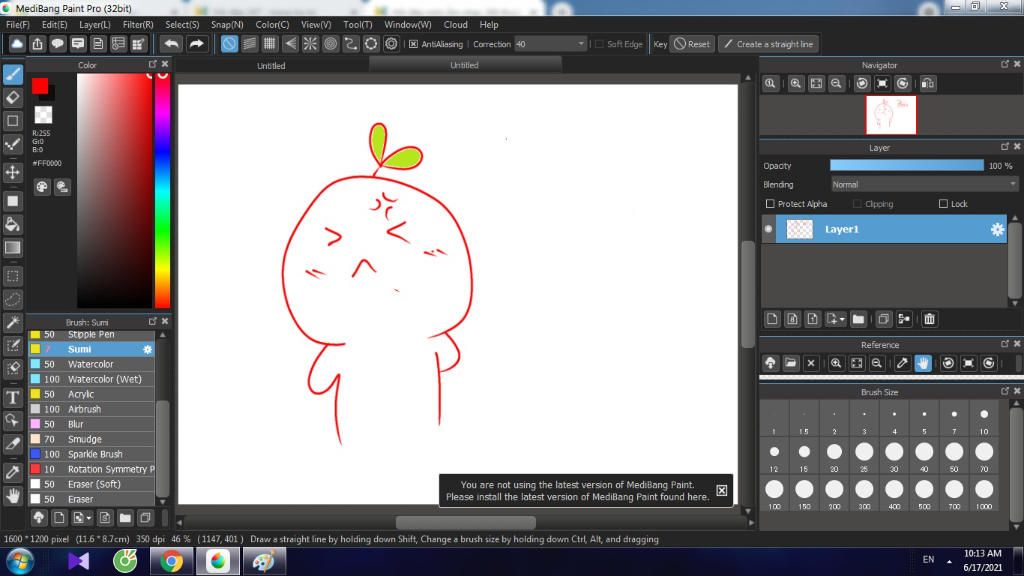Choose brush size 100 preset
The height and width of the screenshot is (576, 1024).
tap(774, 494)
